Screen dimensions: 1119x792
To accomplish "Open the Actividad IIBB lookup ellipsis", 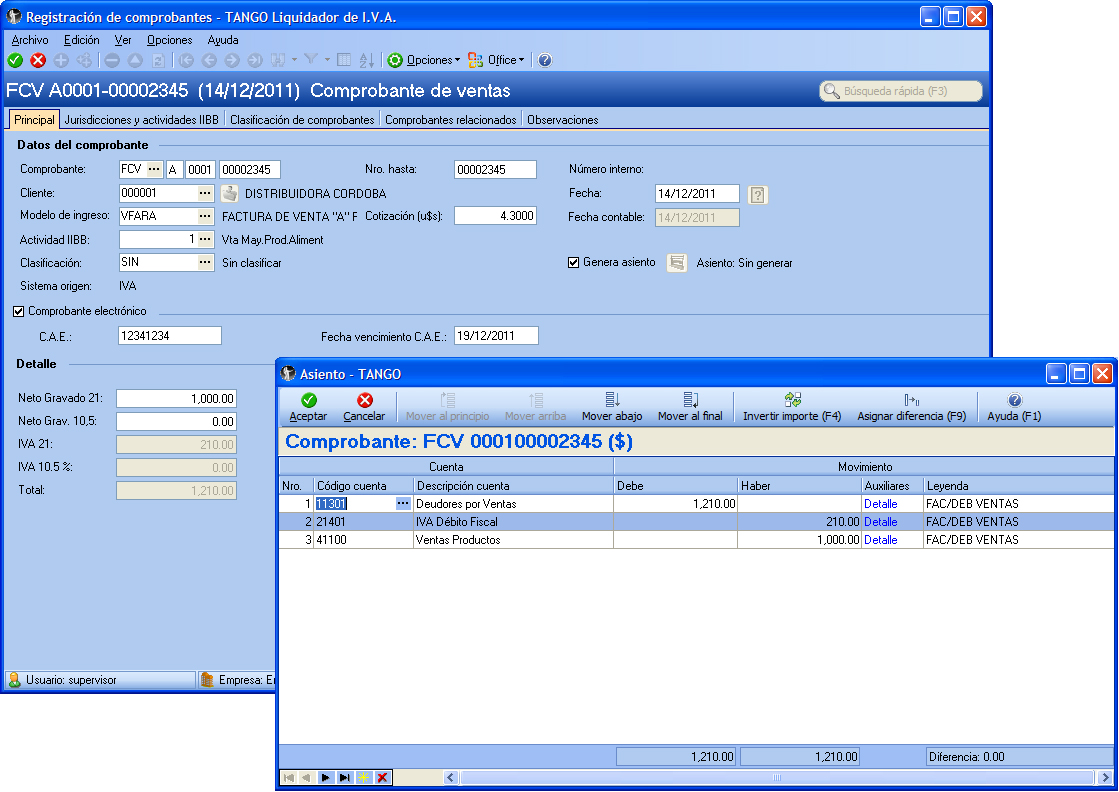I will click(x=205, y=240).
